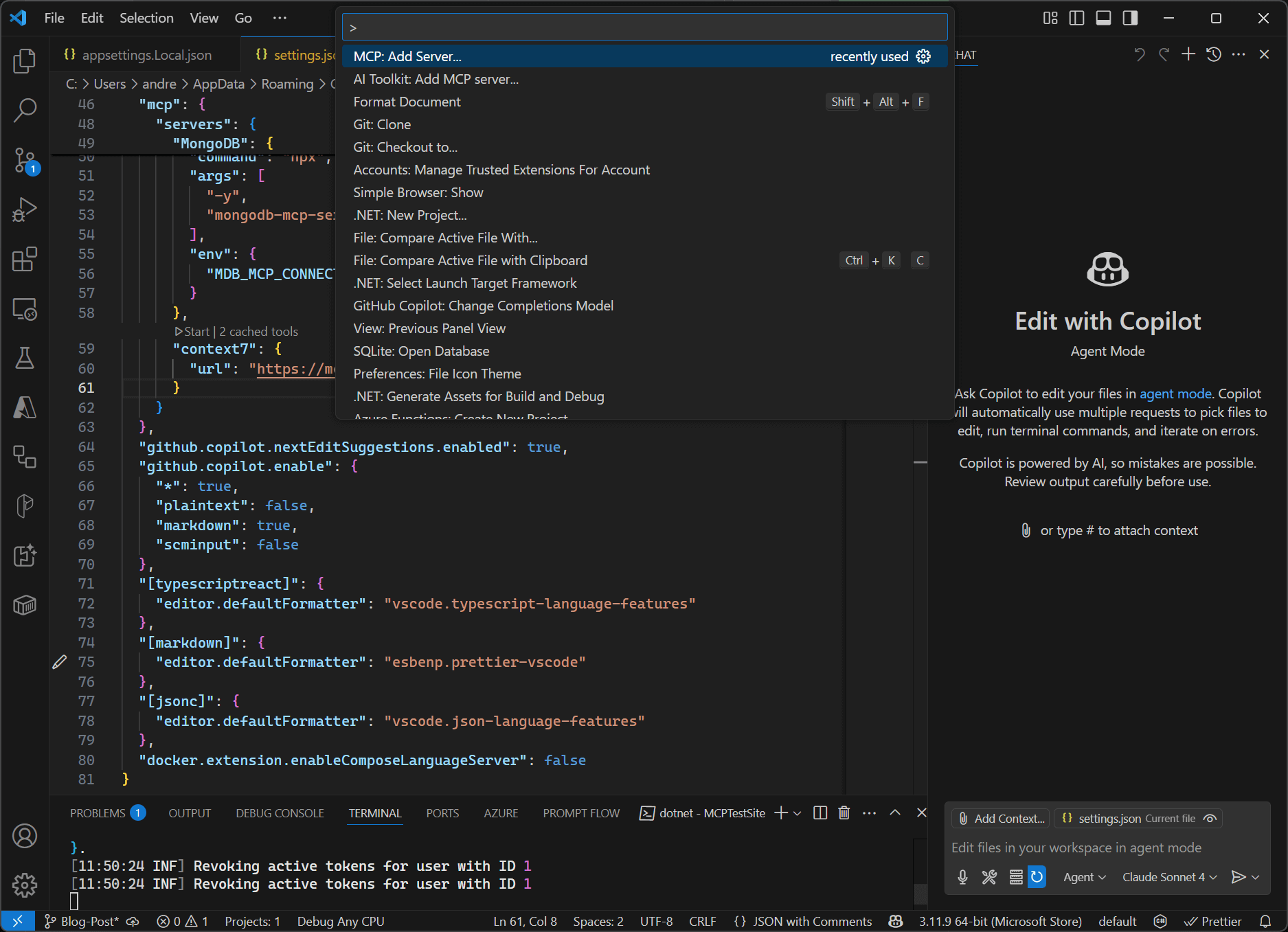Open Accounts menu in activity bar
Viewport: 1288px width, 932px height.
click(x=25, y=836)
